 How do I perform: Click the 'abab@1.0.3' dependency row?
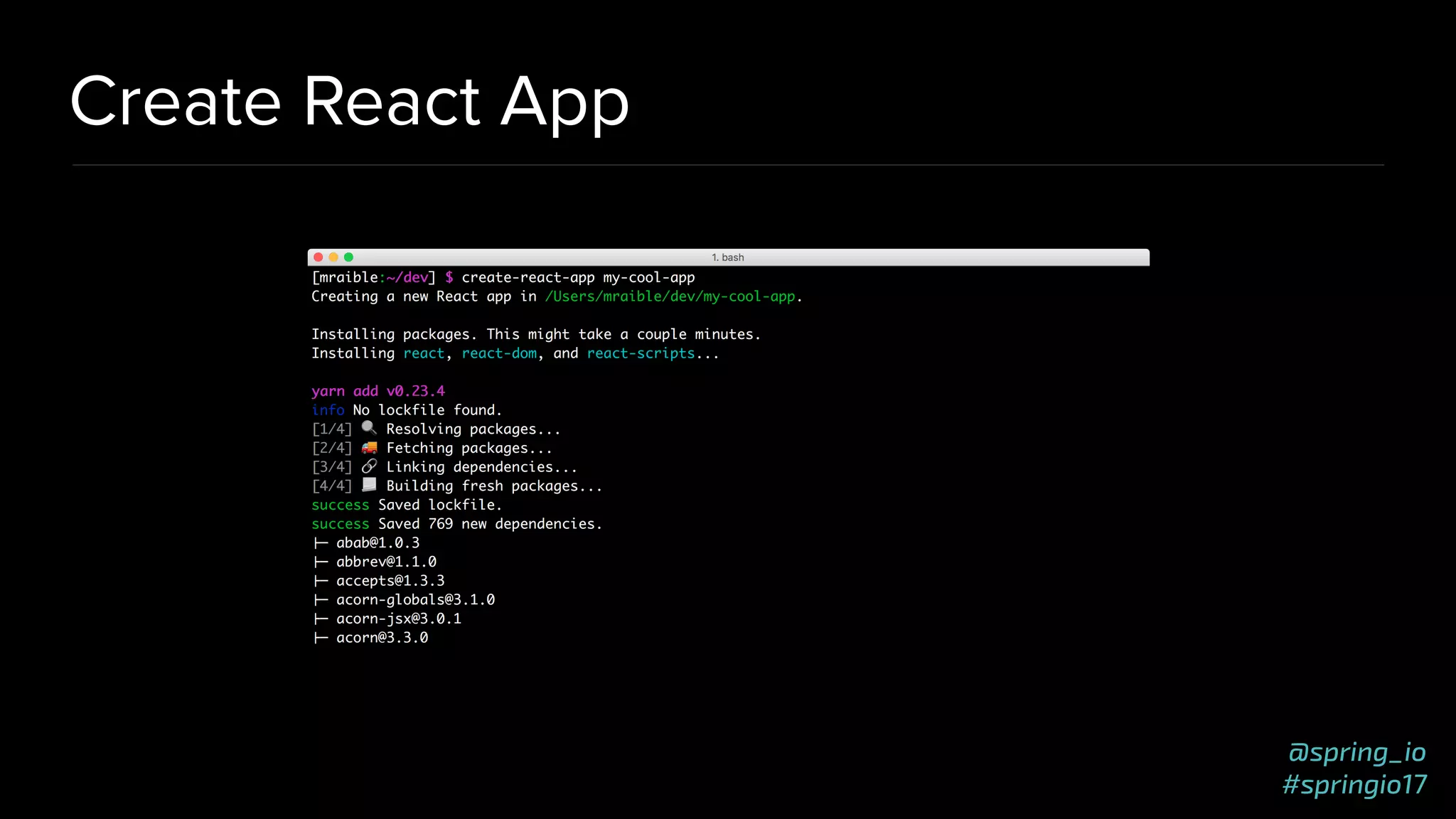pyautogui.click(x=366, y=542)
